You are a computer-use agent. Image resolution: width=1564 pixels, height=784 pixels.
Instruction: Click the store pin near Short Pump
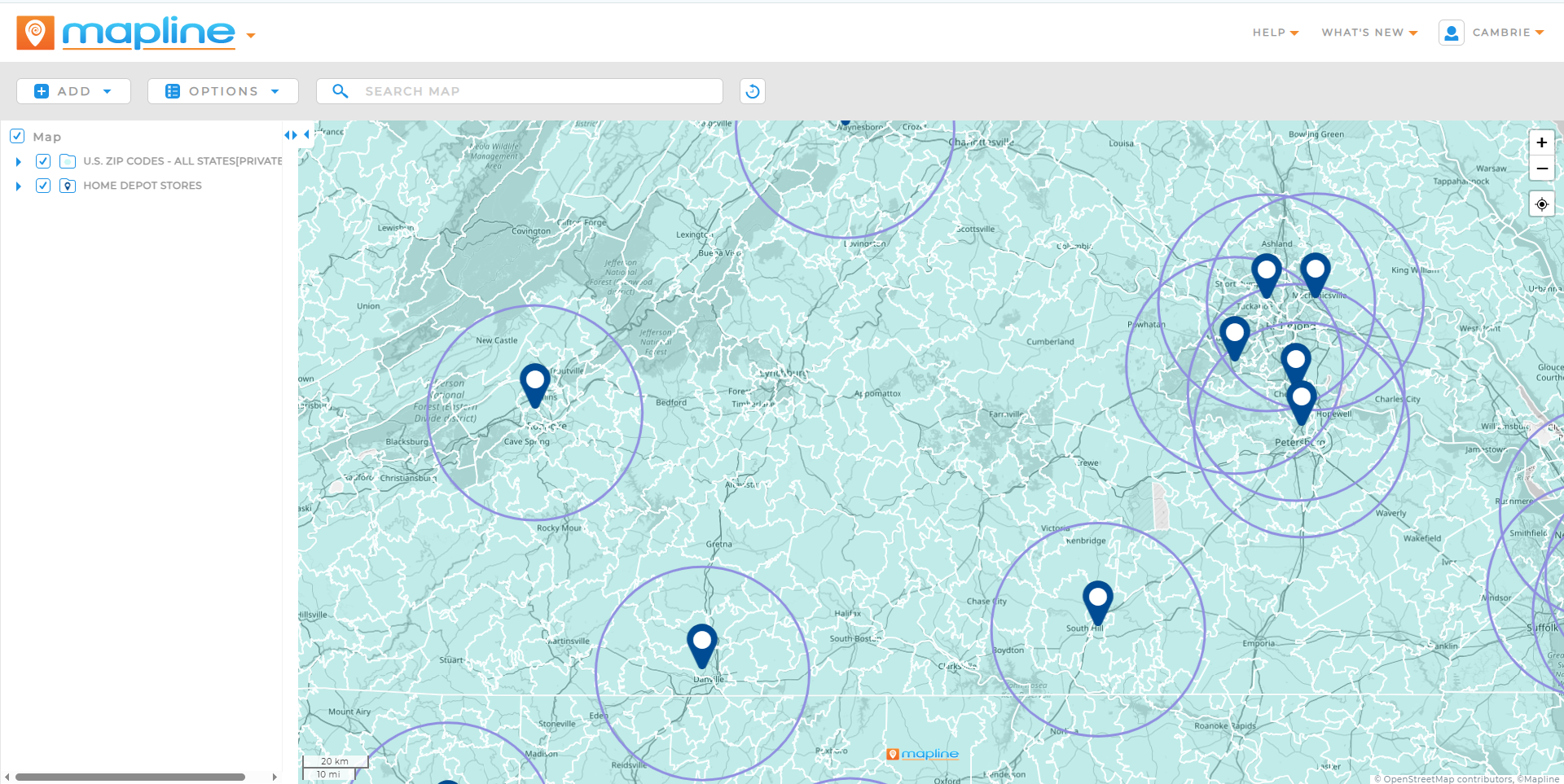tap(1266, 276)
